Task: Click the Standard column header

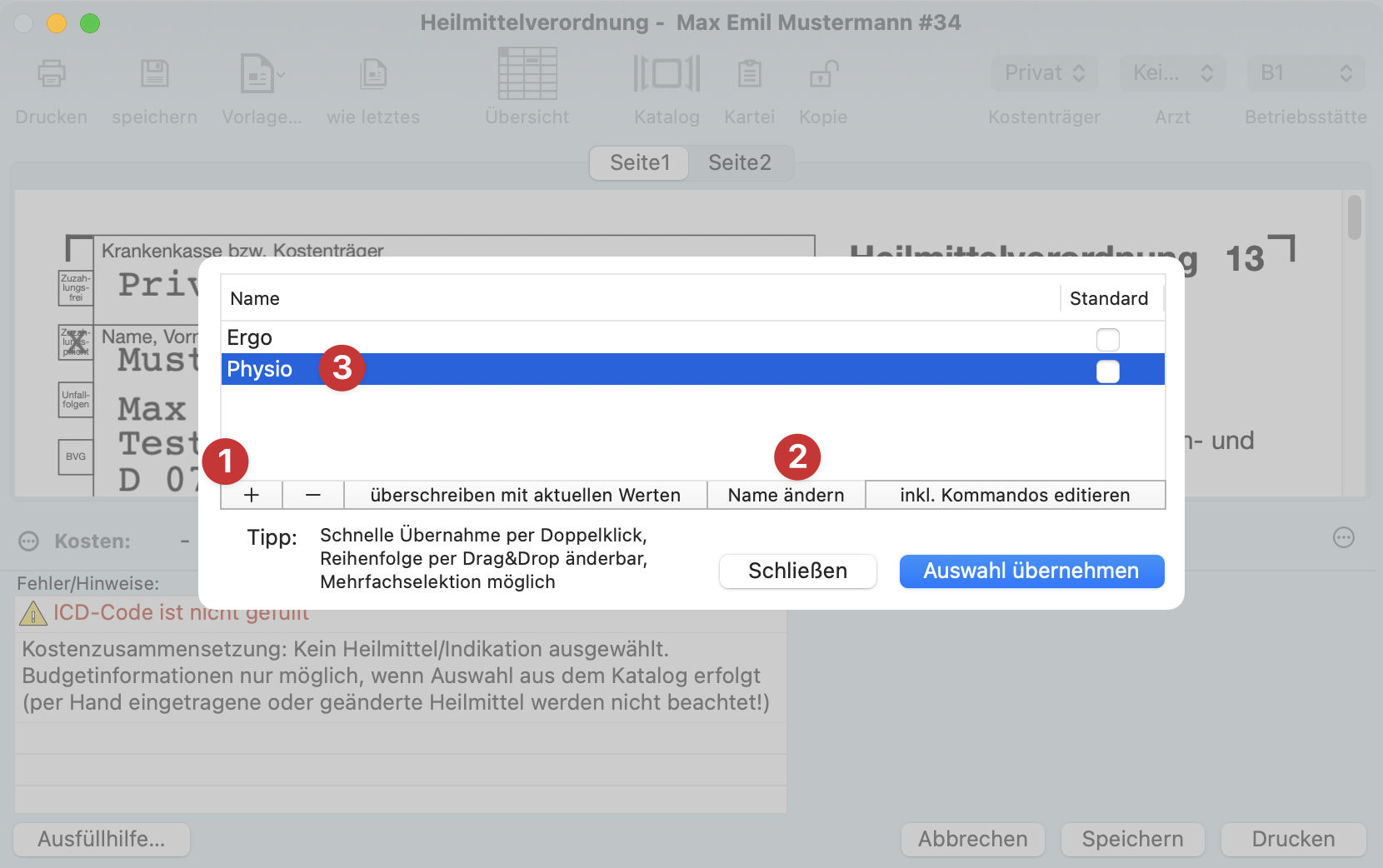Action: pos(1111,298)
